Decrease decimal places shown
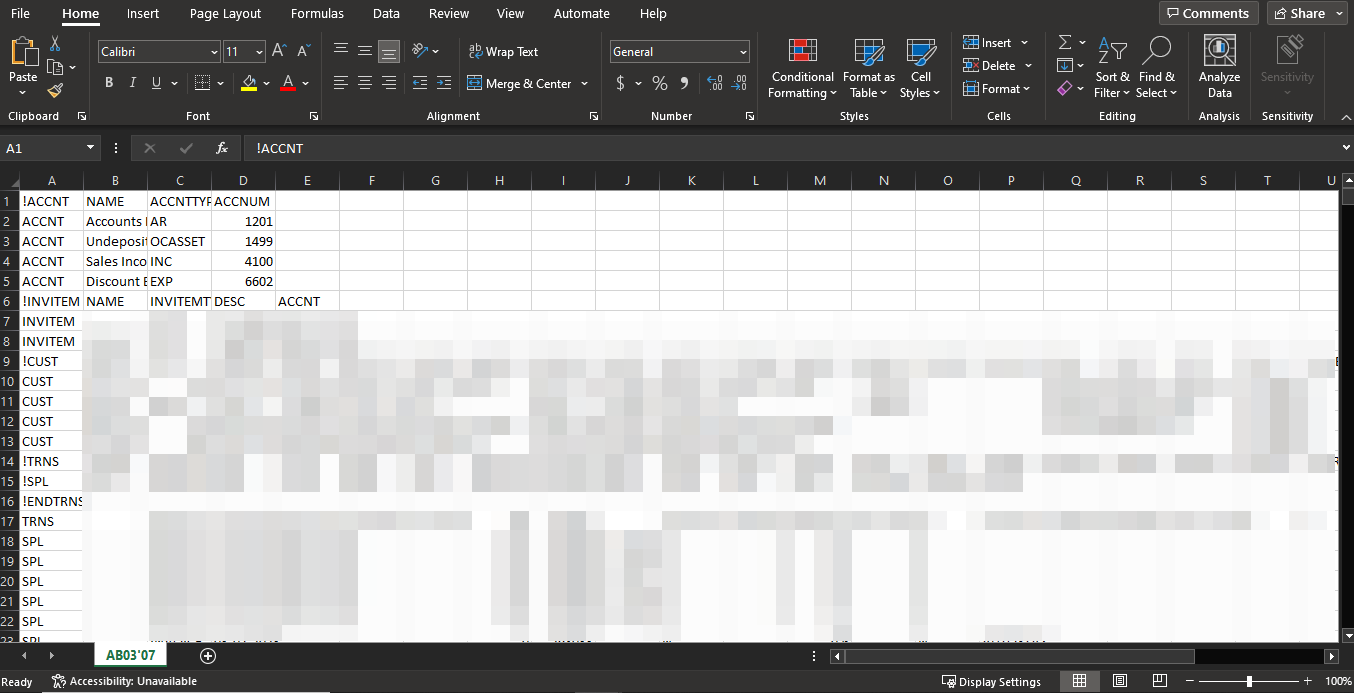The image size is (1354, 693). [741, 83]
